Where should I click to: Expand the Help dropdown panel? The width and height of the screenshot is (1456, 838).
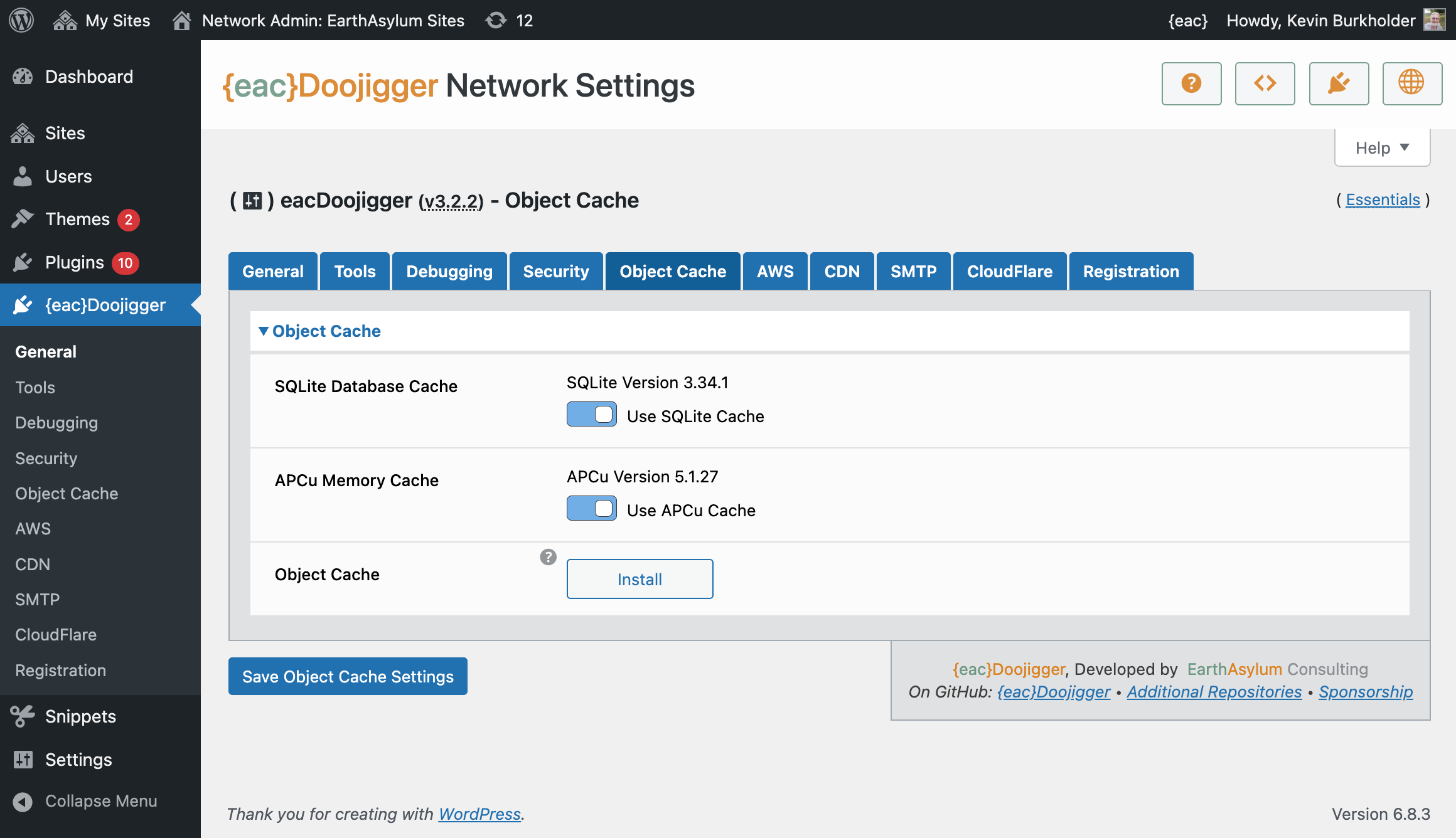(x=1382, y=148)
